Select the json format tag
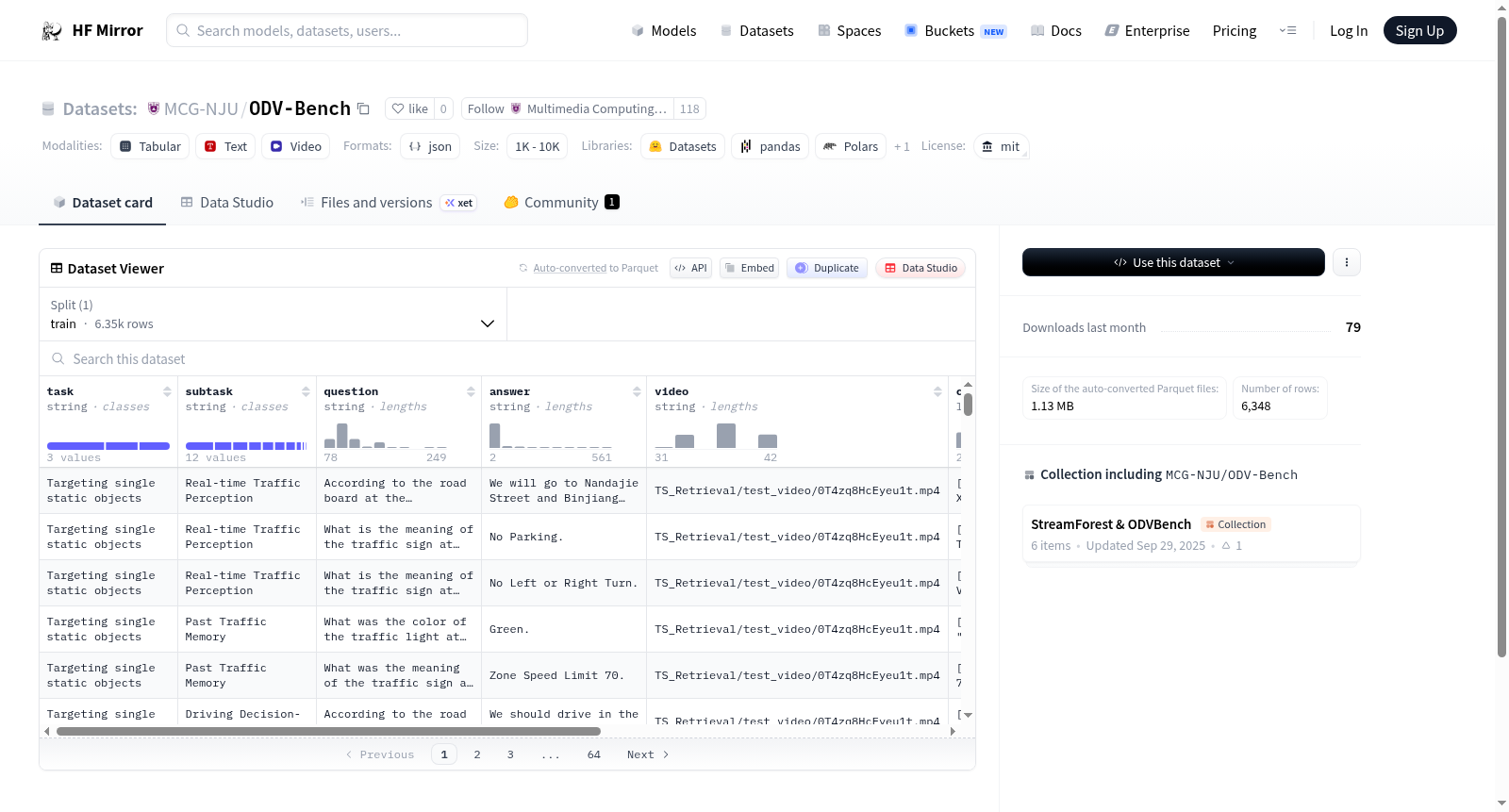 point(430,146)
